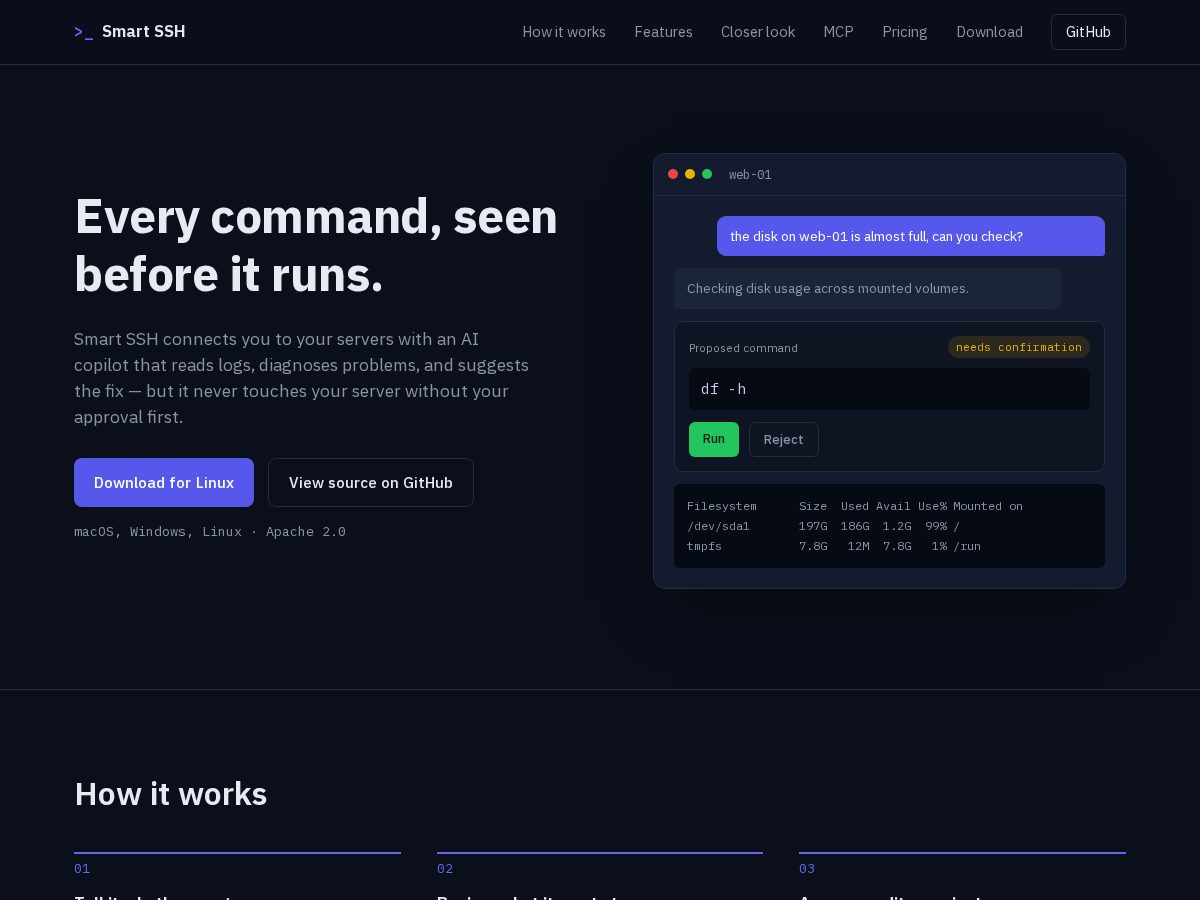The height and width of the screenshot is (900, 1200).
Task: Click the Smart SSH description paragraph
Action: [302, 378]
